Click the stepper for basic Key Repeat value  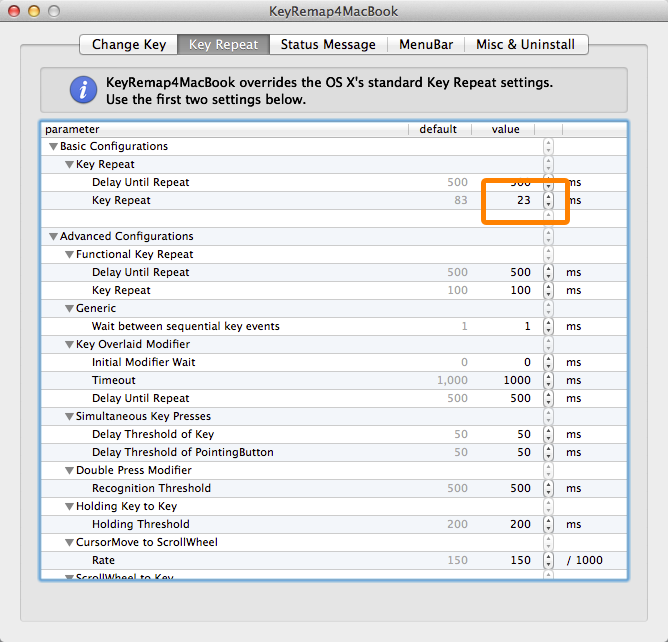click(x=547, y=200)
